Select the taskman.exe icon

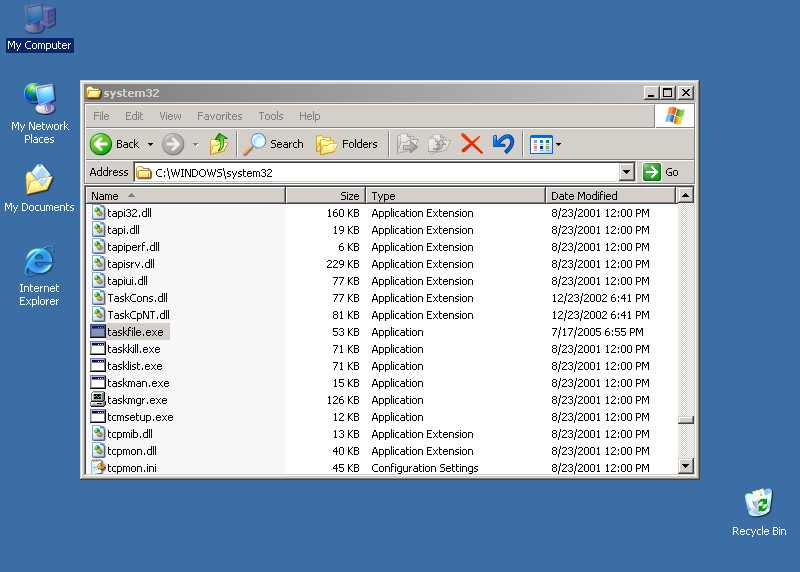pyautogui.click(x=98, y=383)
